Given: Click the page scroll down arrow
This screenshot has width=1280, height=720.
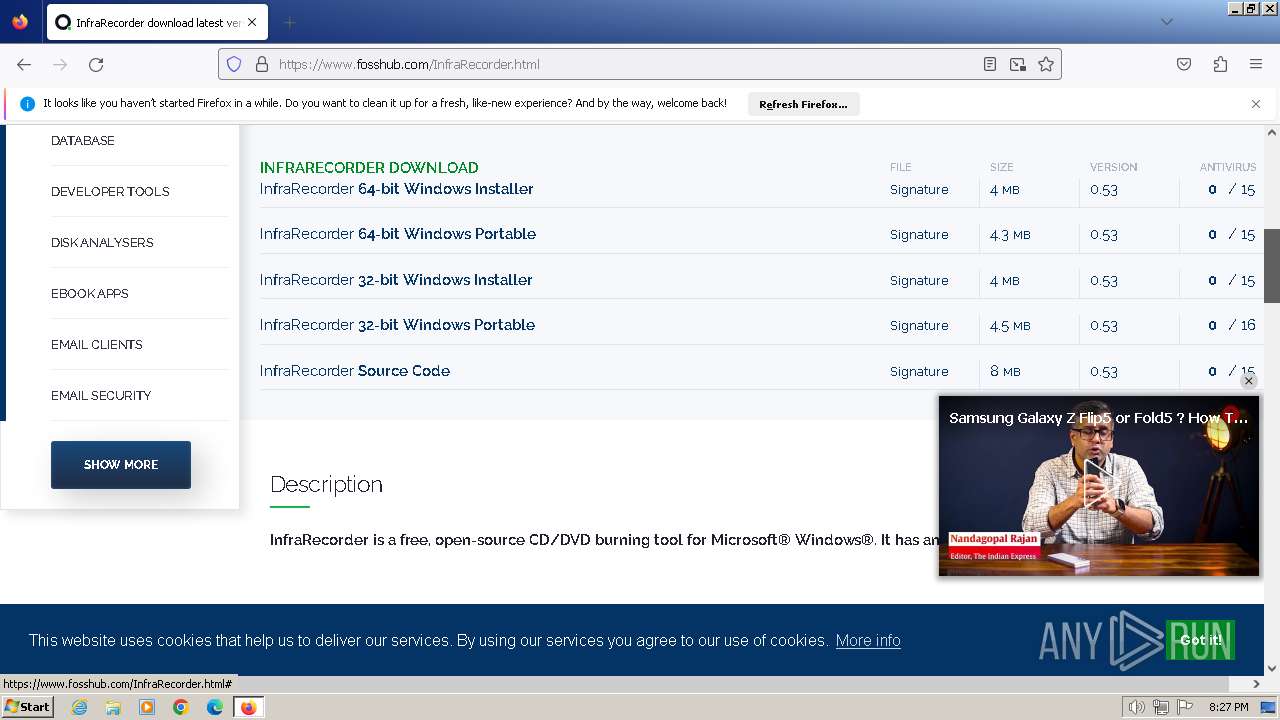Looking at the screenshot, I should click(x=1272, y=668).
